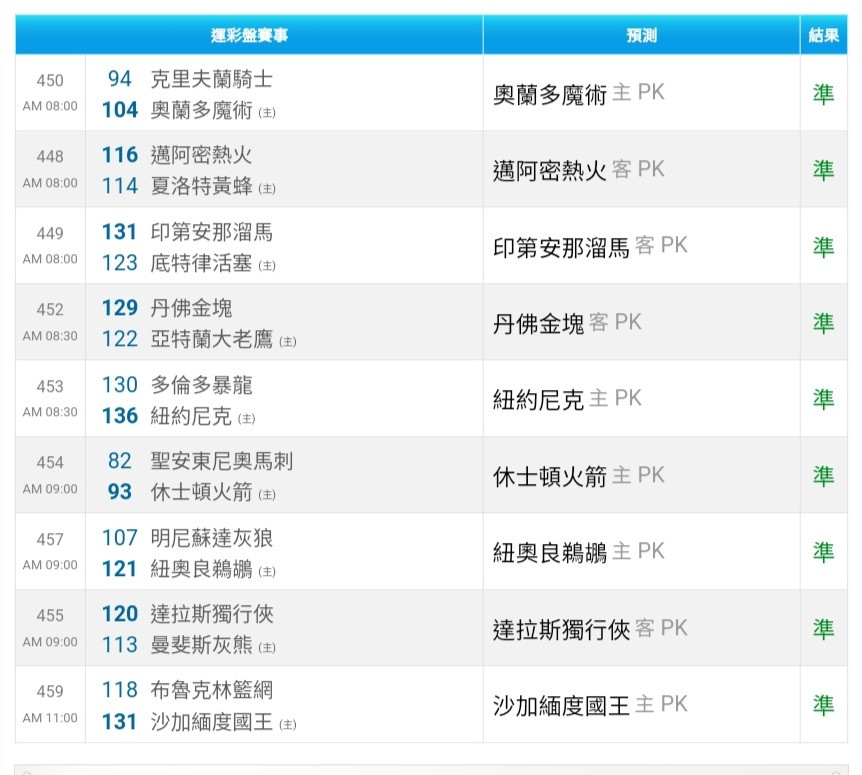This screenshot has height=775, width=862.
Task: Click game number 459
Action: point(50,691)
